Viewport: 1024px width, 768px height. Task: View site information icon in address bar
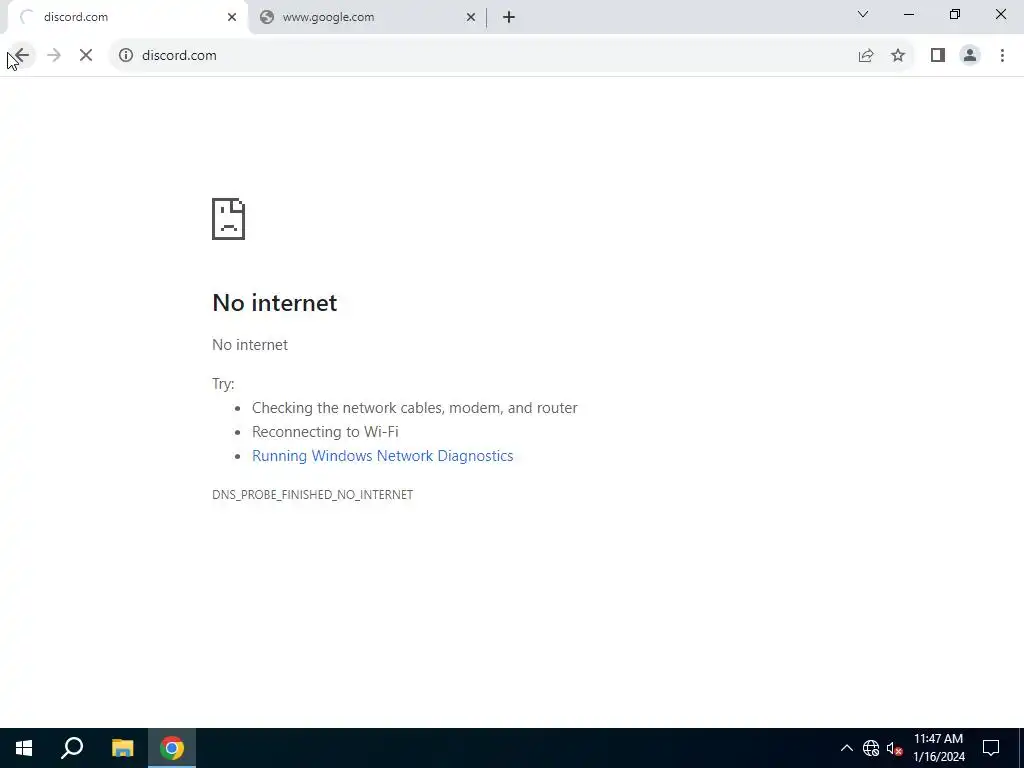point(125,56)
